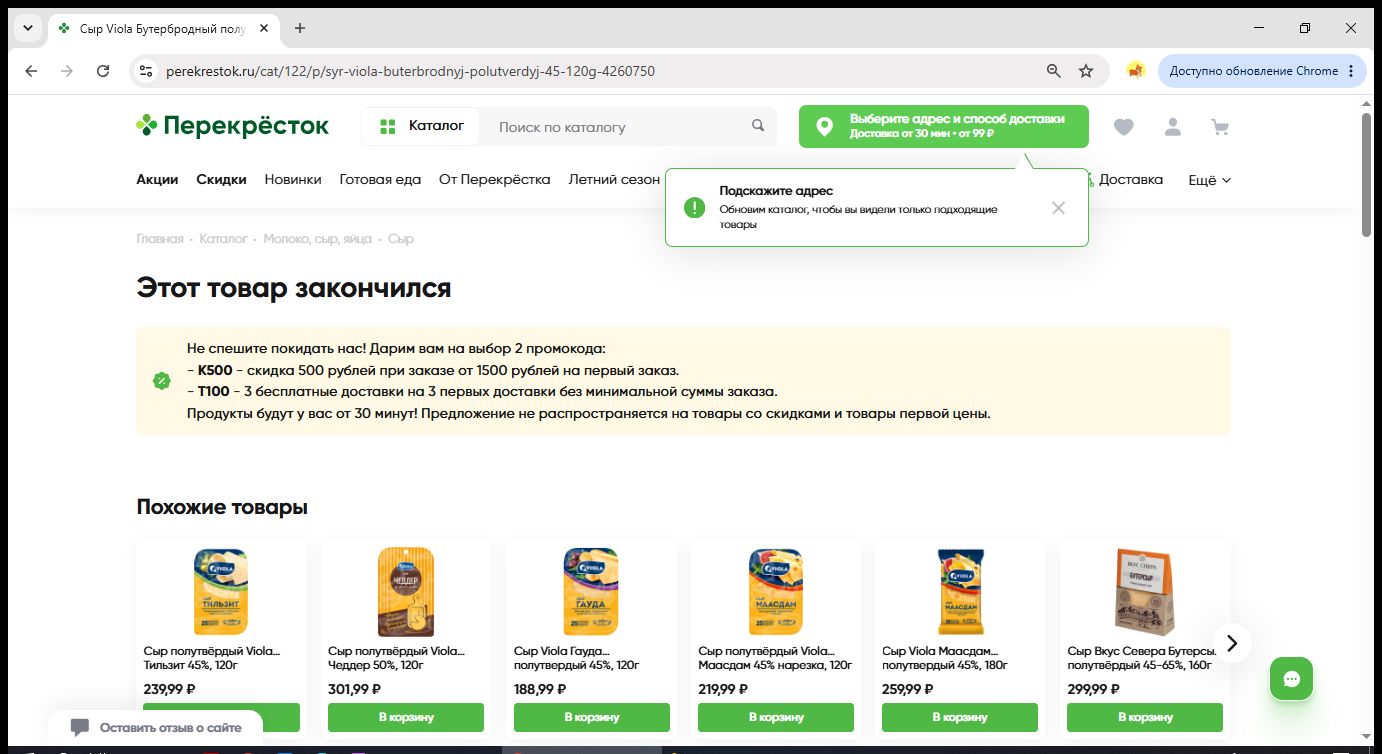Open the tab search dropdown arrow

(27, 28)
